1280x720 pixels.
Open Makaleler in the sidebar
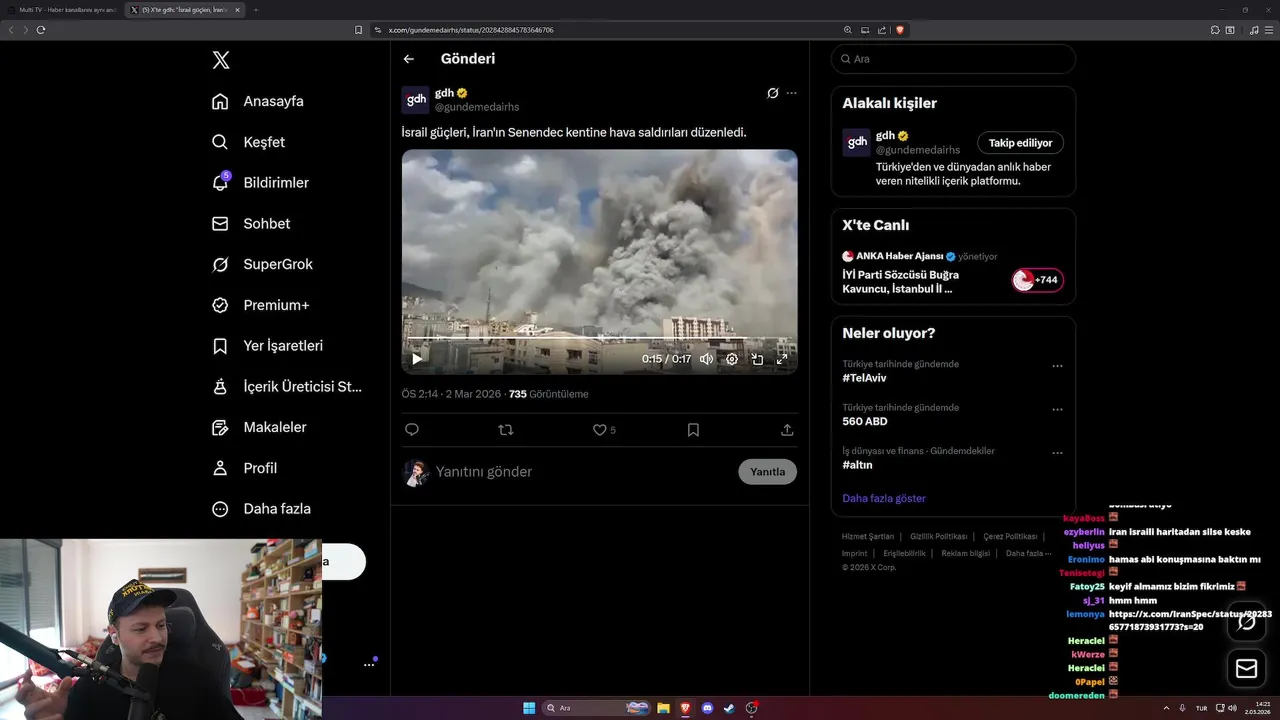(259, 427)
